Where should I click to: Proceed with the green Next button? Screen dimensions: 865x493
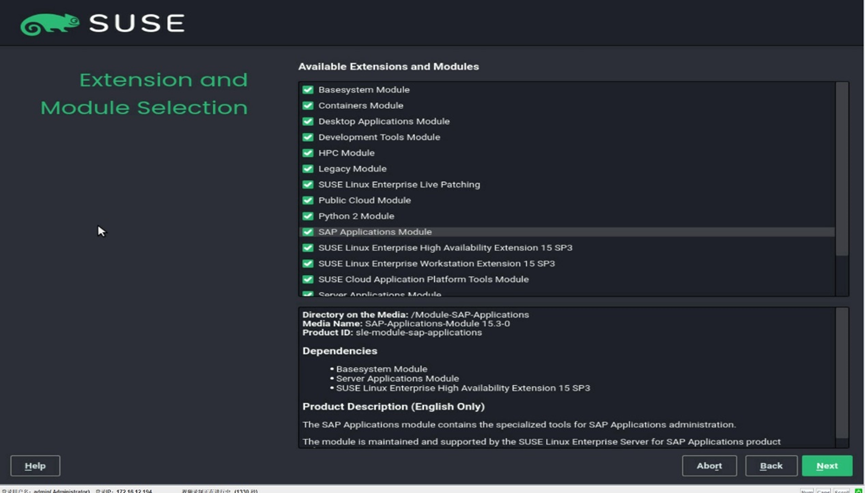pos(827,466)
